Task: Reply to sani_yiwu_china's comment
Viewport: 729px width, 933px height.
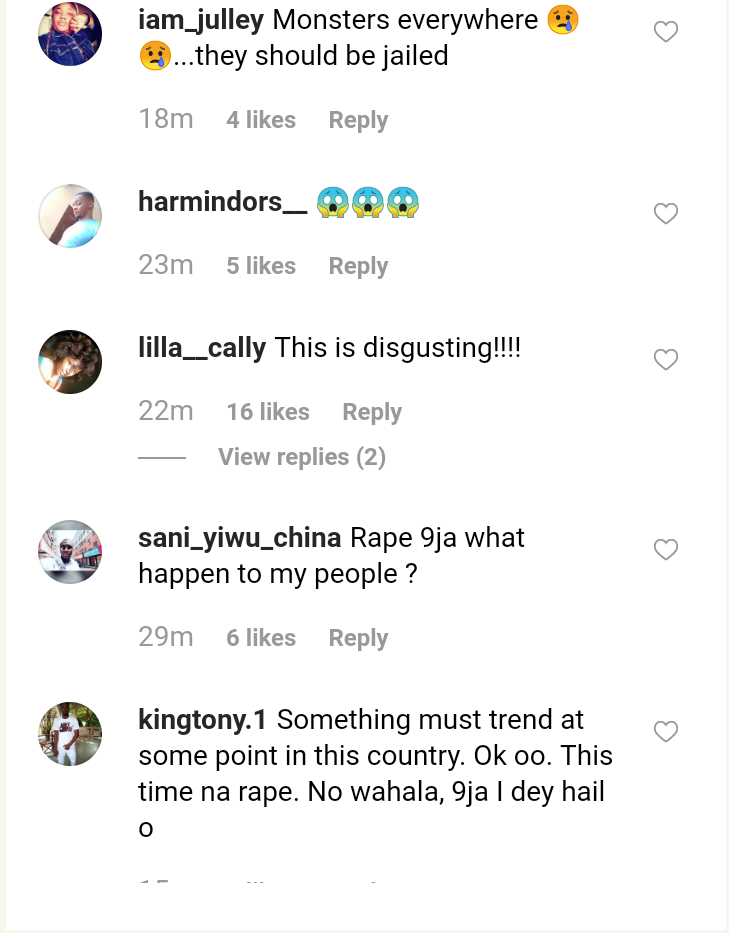Action: 358,638
